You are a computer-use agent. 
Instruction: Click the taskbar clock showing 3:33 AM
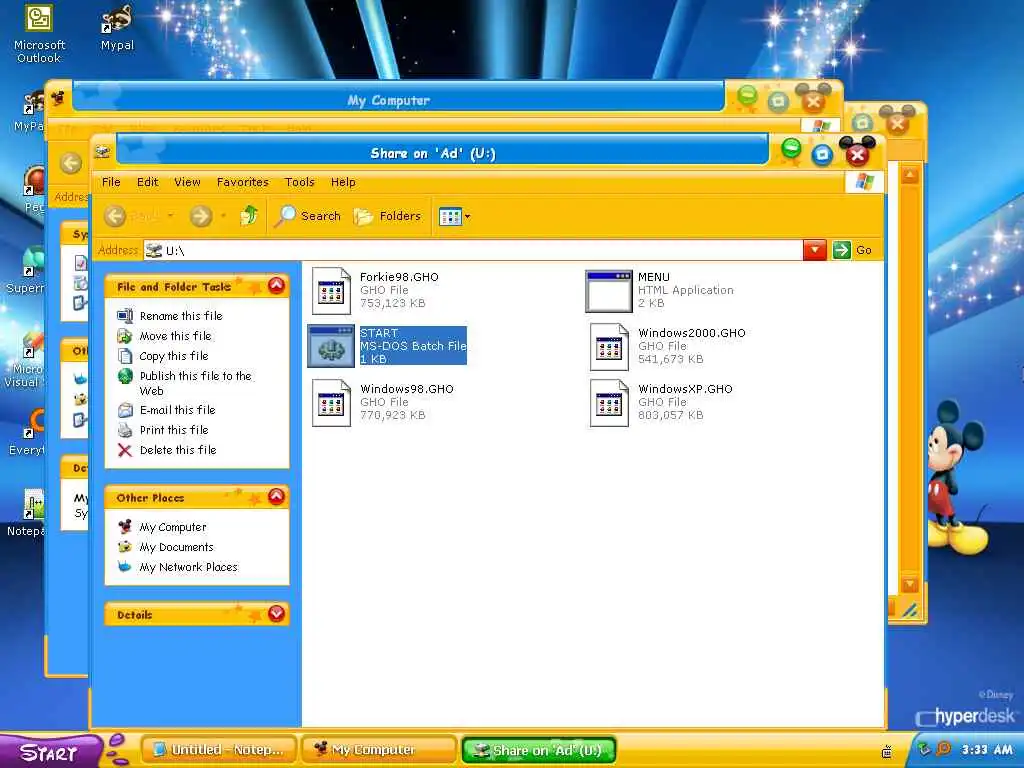(x=987, y=750)
